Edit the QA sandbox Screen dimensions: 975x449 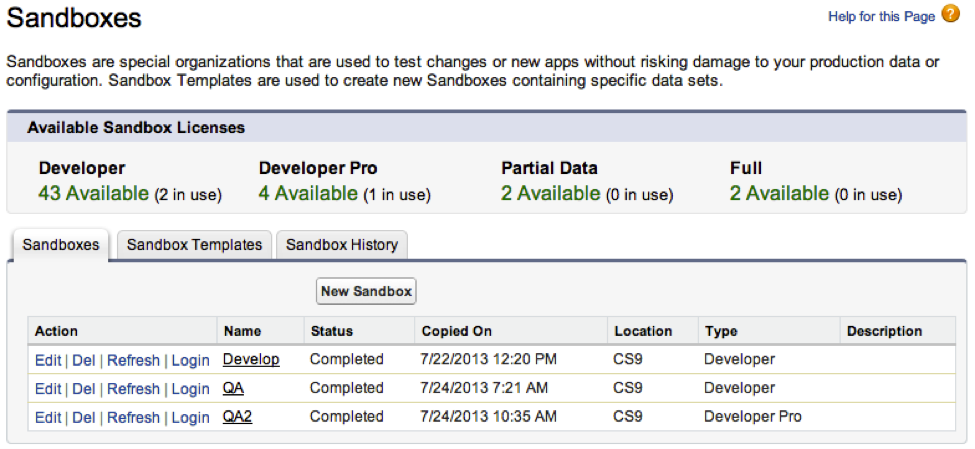47,389
